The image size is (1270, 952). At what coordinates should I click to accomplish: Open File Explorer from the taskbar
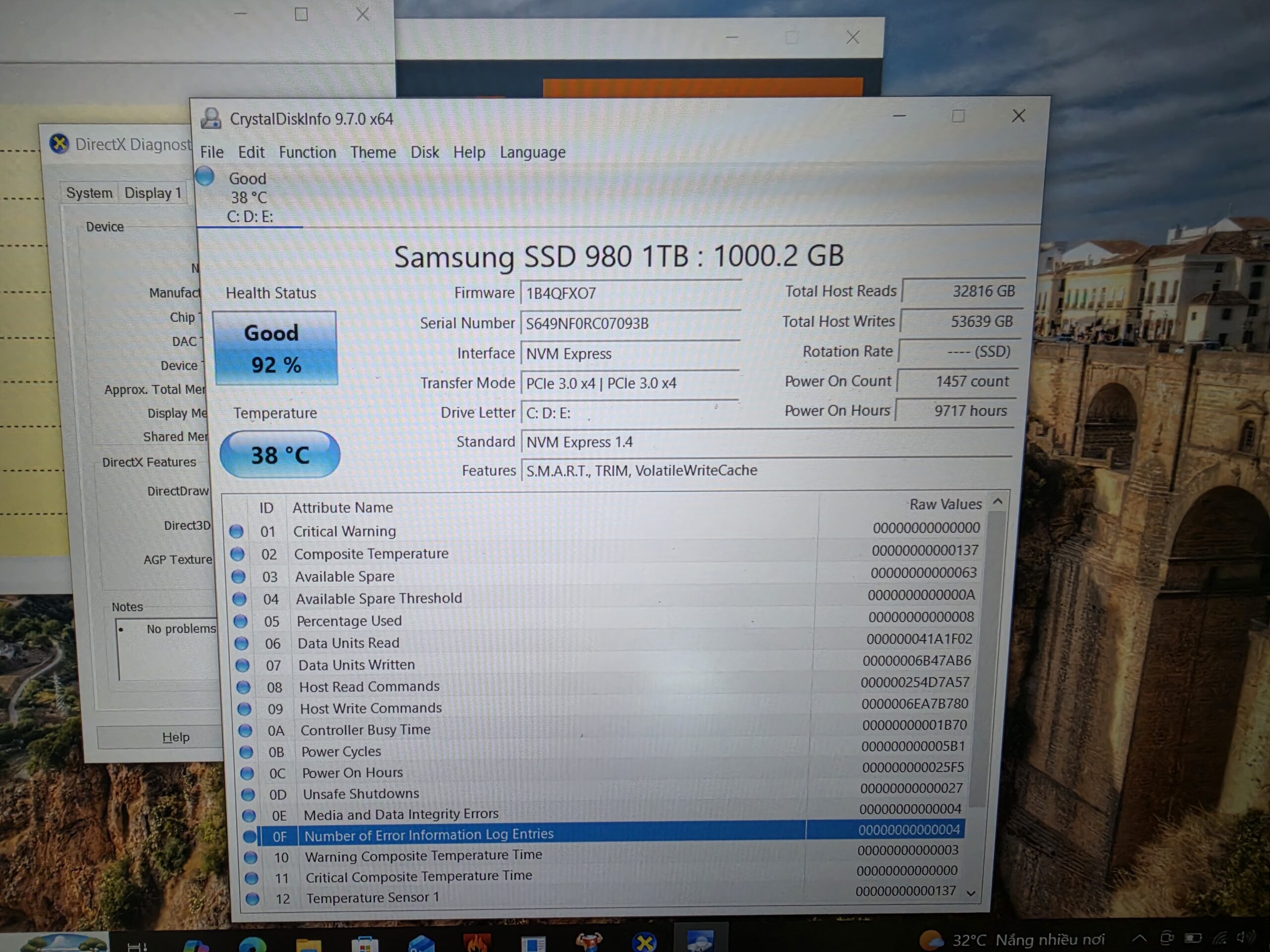(308, 944)
